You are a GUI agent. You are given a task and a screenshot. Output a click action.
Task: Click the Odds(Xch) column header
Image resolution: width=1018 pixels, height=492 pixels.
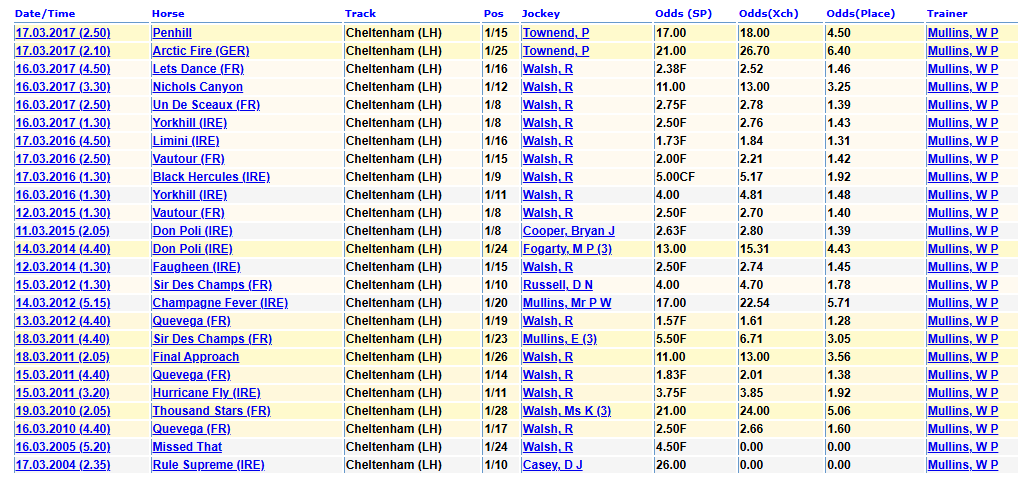(x=769, y=14)
